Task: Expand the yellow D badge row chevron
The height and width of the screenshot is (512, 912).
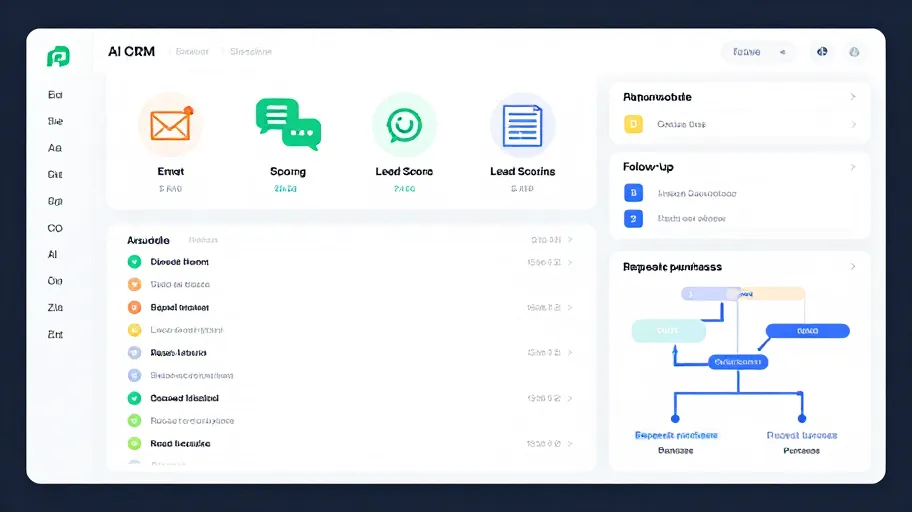Action: 853,124
